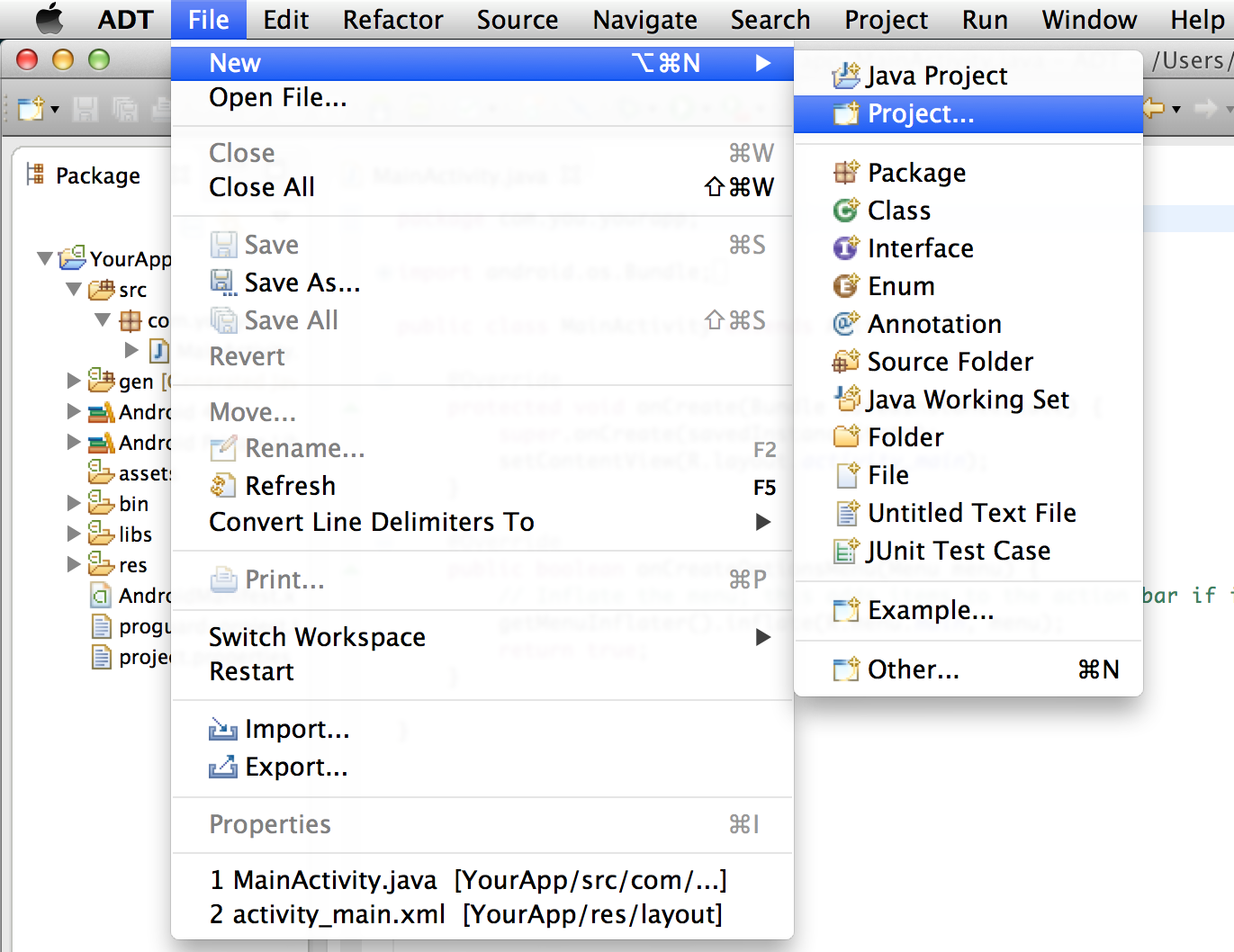Choose Save As... from File menu
1234x952 pixels.
tap(482, 283)
